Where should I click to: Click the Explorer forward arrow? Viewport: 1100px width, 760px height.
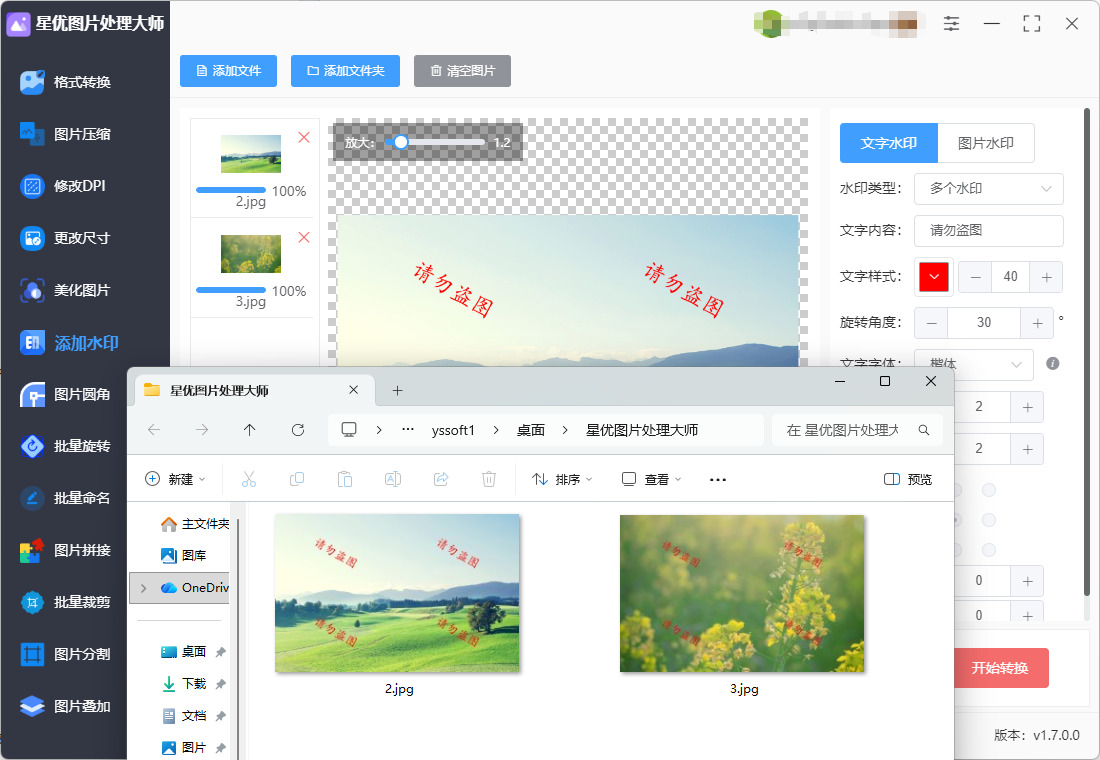pyautogui.click(x=202, y=429)
